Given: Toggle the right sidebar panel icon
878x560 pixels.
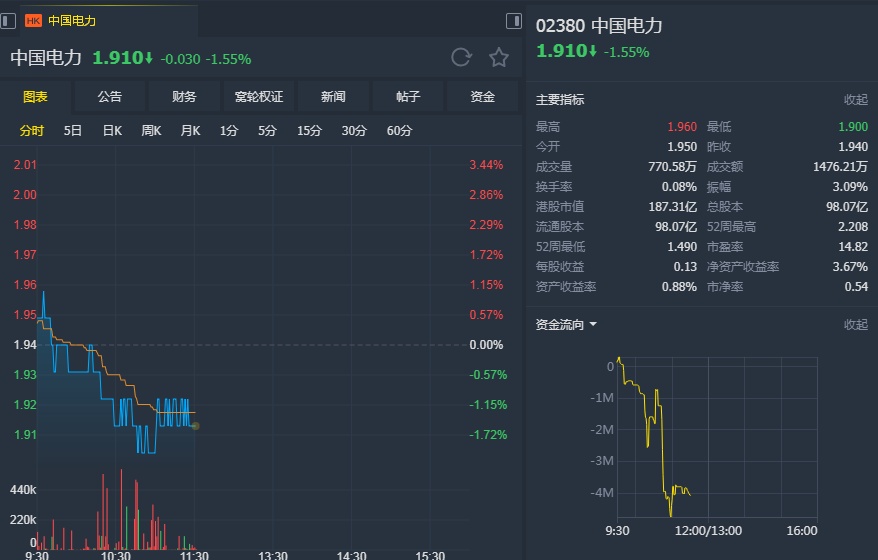Looking at the screenshot, I should (514, 20).
